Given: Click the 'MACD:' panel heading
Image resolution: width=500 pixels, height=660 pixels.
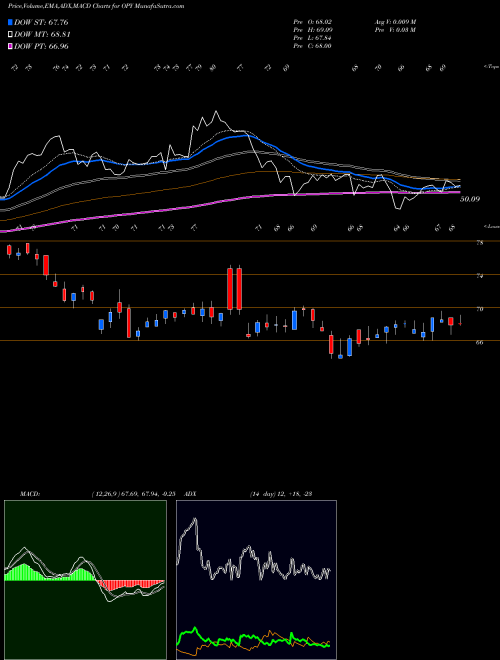Looking at the screenshot, I should coord(29,494).
